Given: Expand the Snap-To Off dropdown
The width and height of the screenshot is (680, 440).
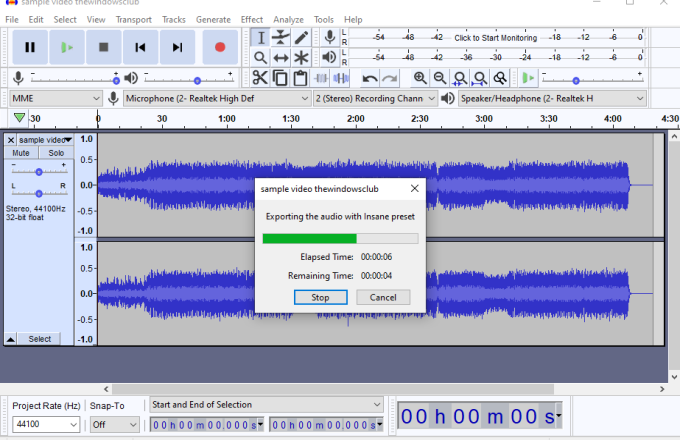Looking at the screenshot, I should pyautogui.click(x=112, y=424).
